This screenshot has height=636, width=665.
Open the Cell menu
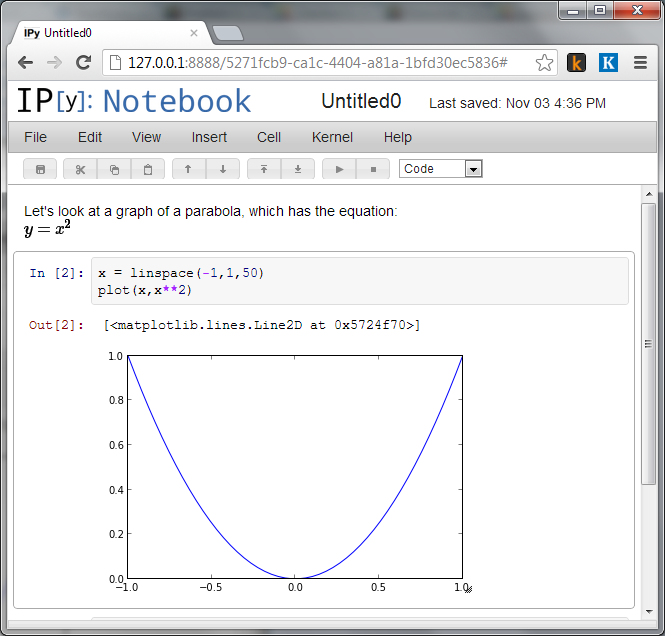point(269,137)
